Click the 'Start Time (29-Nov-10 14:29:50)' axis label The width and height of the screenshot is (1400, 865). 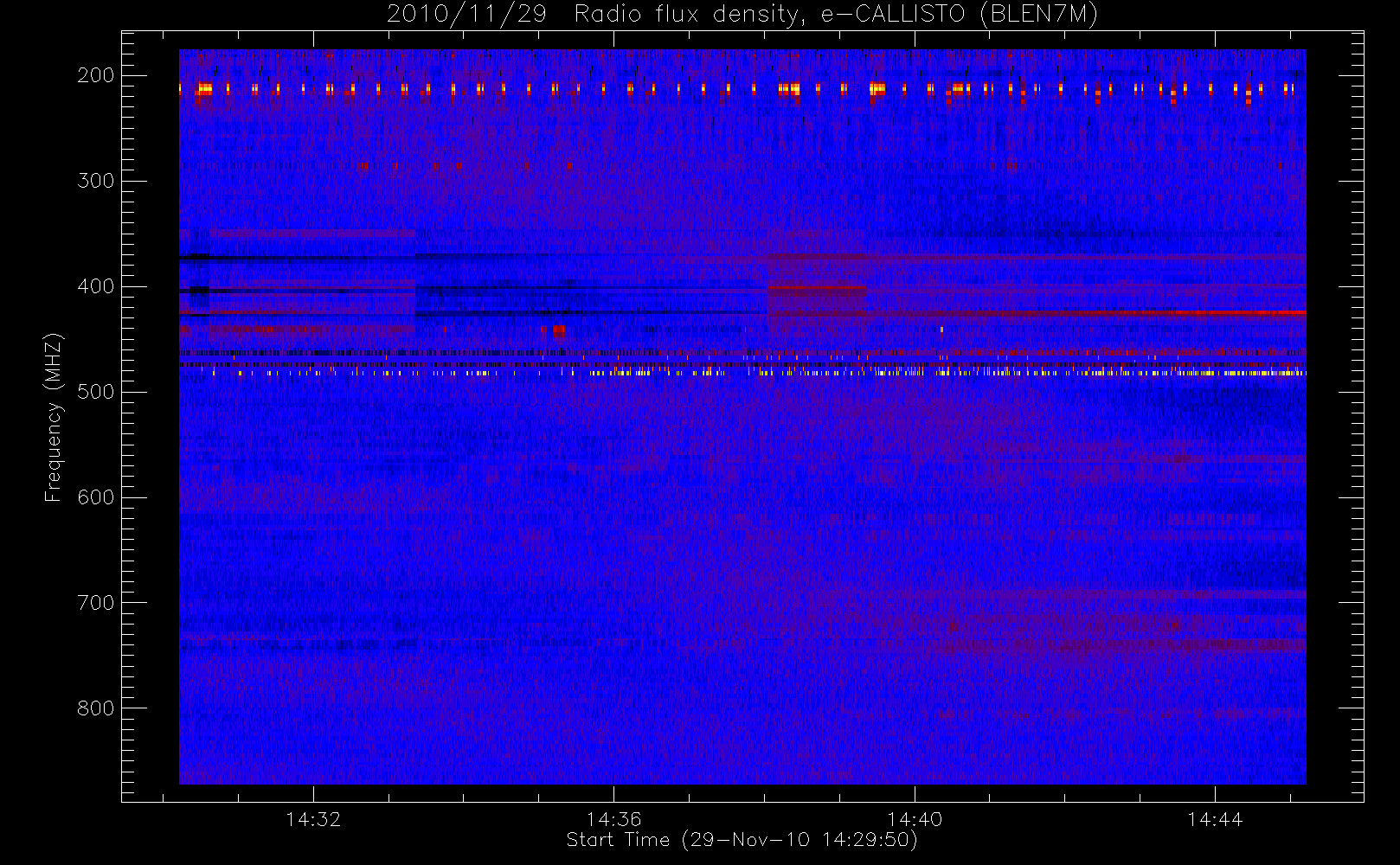click(742, 840)
